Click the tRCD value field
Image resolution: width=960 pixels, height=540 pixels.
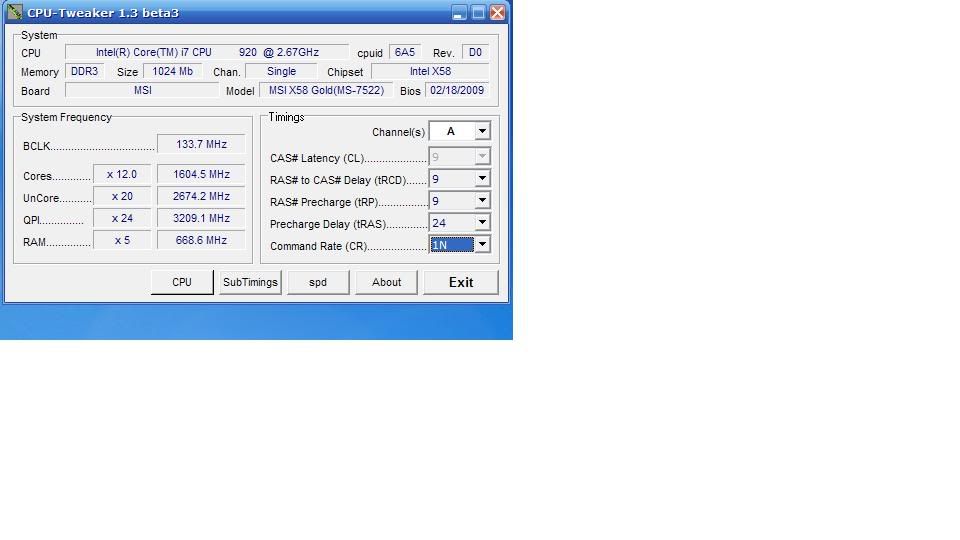coord(452,179)
